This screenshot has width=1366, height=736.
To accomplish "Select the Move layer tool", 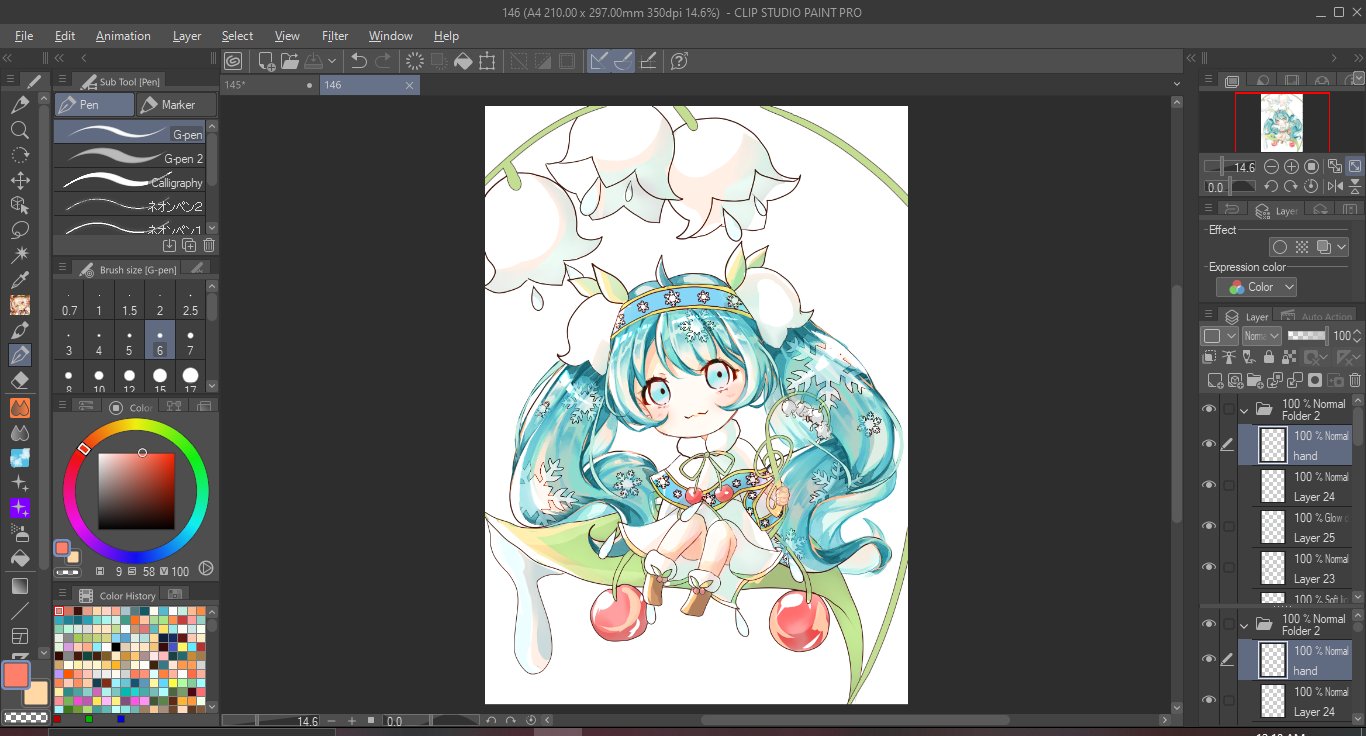I will (19, 180).
